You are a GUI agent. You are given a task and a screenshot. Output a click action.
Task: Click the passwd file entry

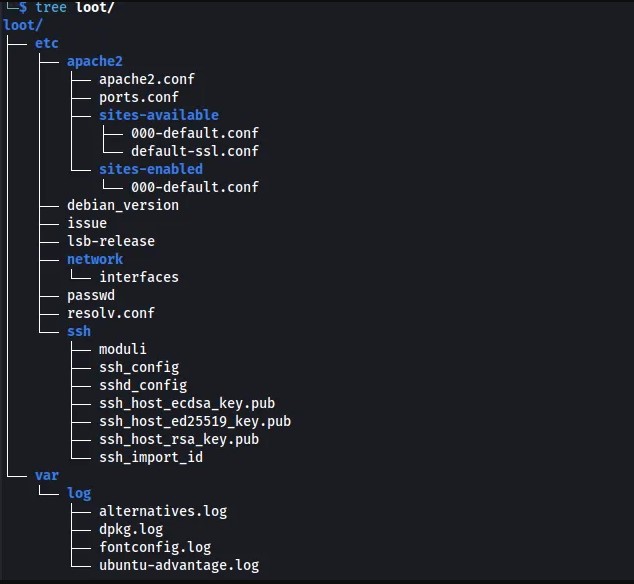click(x=91, y=296)
